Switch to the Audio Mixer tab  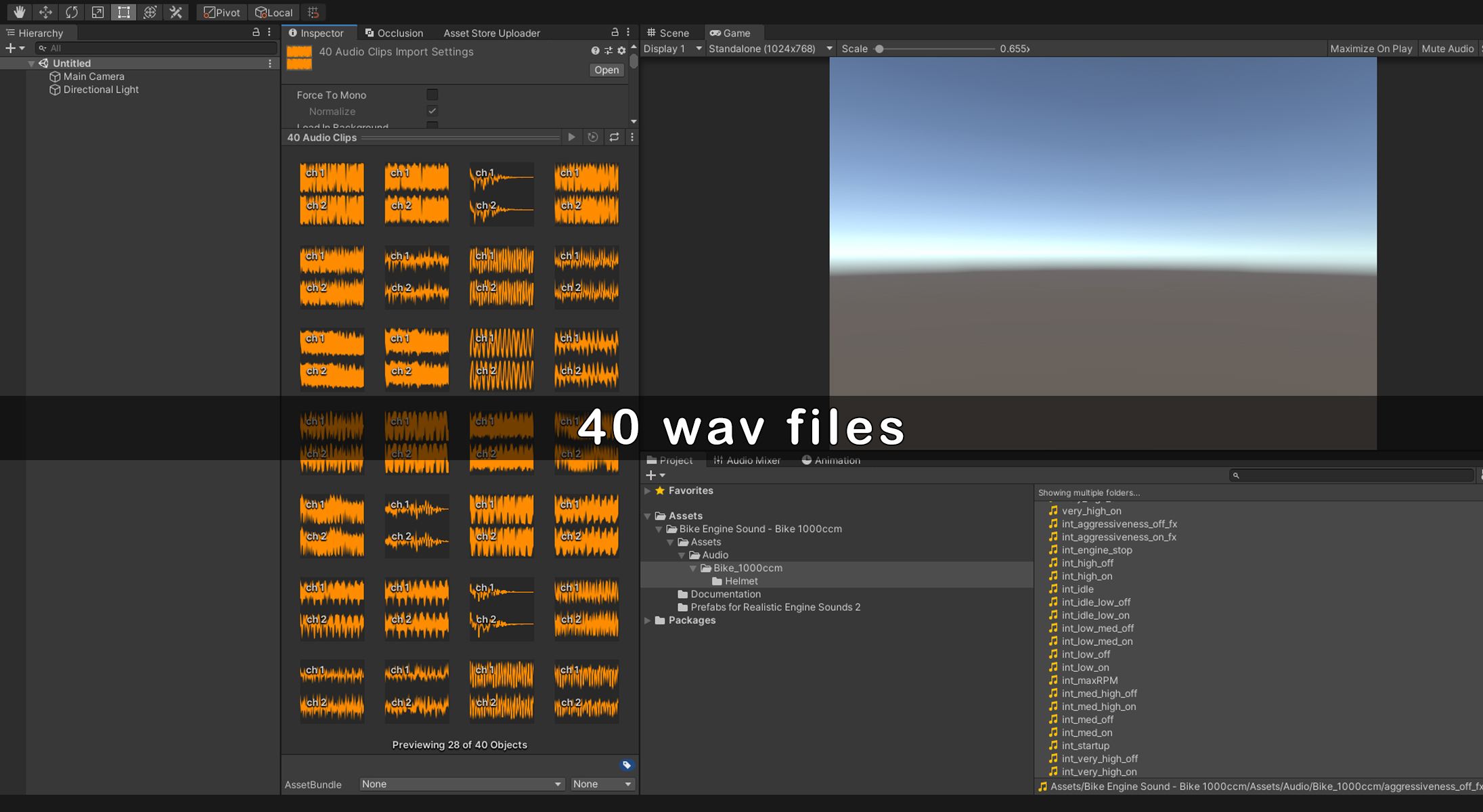(747, 460)
